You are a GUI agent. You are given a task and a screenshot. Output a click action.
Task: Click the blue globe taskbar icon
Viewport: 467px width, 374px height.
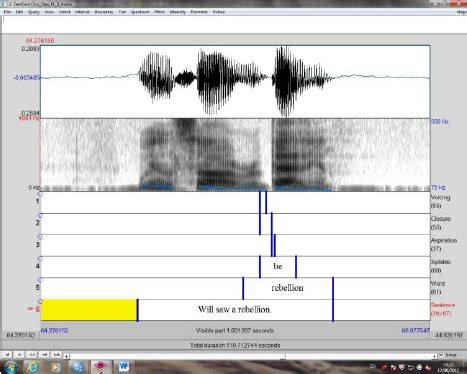[78, 367]
